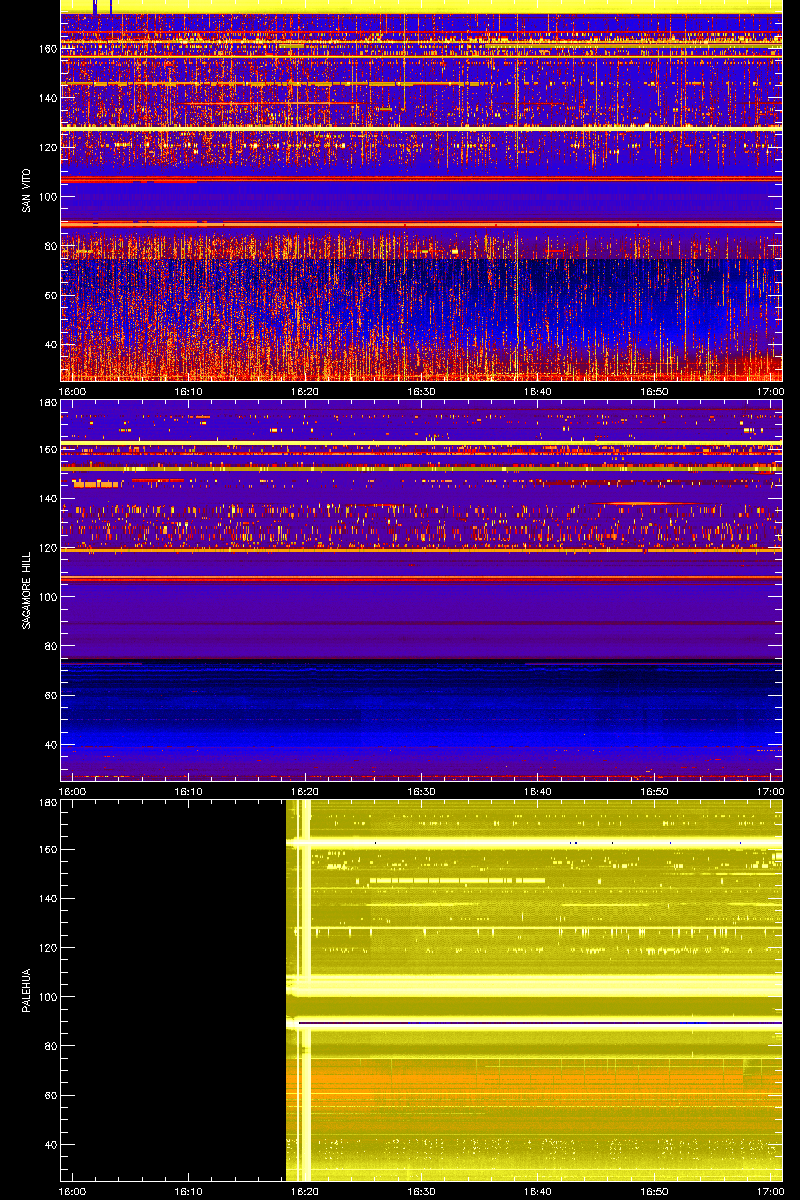Image resolution: width=800 pixels, height=1200 pixels.
Task: Choose the 17:00 tick under Palehua panel
Action: [770, 1192]
